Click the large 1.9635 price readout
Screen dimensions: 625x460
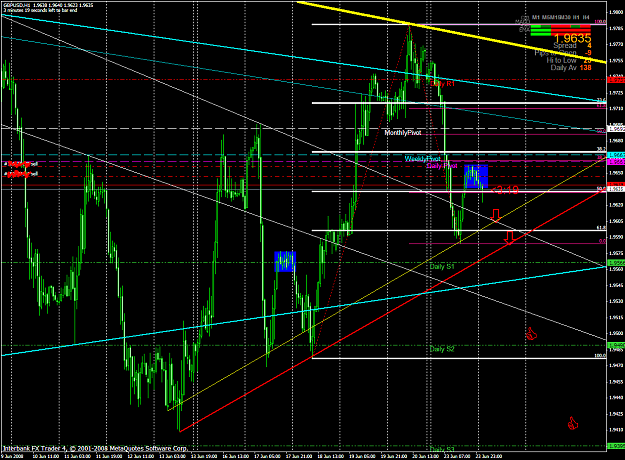[x=572, y=38]
